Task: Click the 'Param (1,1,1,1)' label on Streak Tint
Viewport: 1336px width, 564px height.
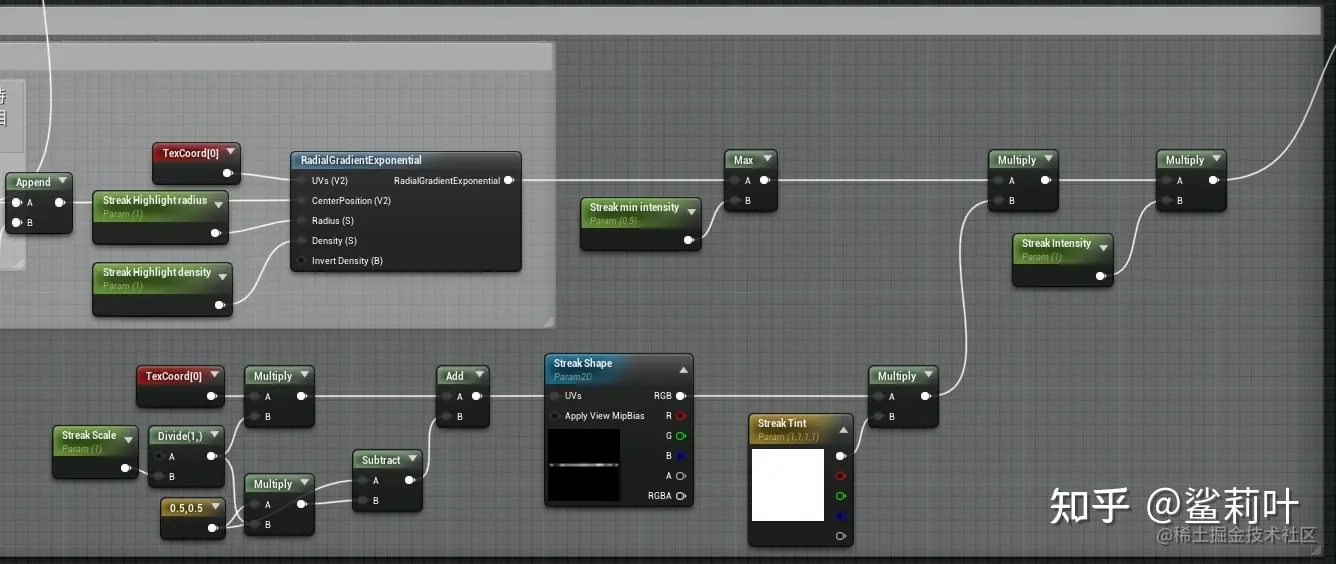Action: pos(788,437)
